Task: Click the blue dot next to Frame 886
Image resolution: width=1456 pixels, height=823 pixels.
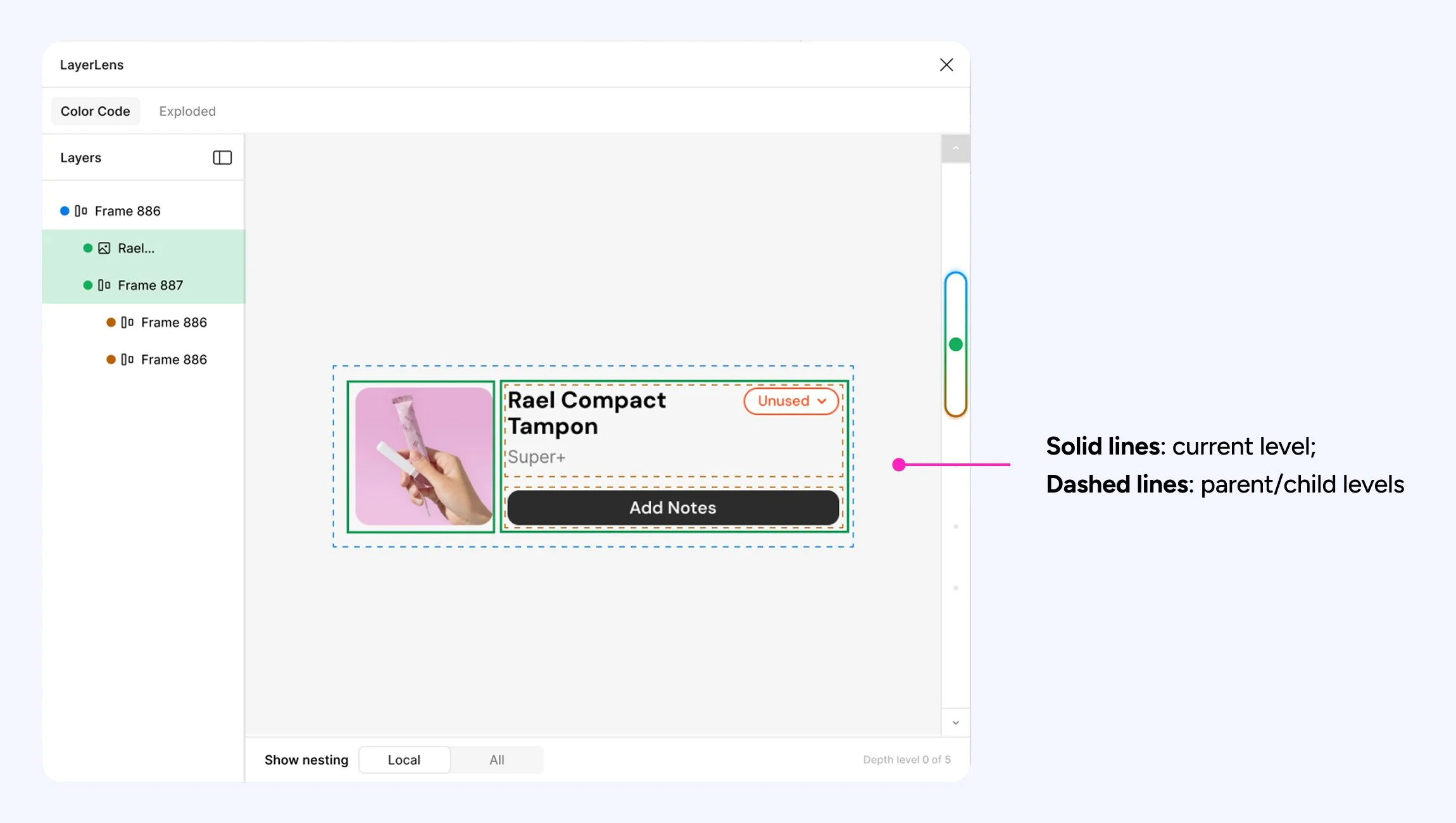Action: [x=65, y=211]
